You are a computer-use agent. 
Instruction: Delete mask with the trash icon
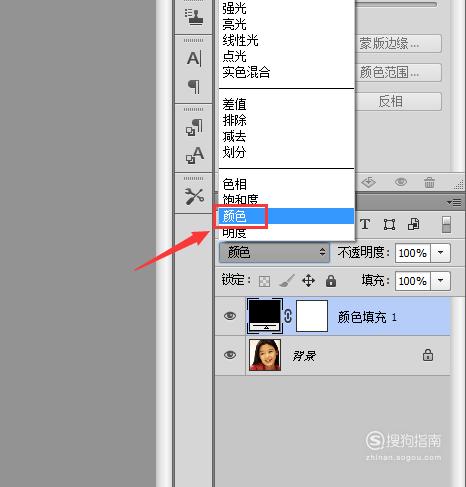429,182
